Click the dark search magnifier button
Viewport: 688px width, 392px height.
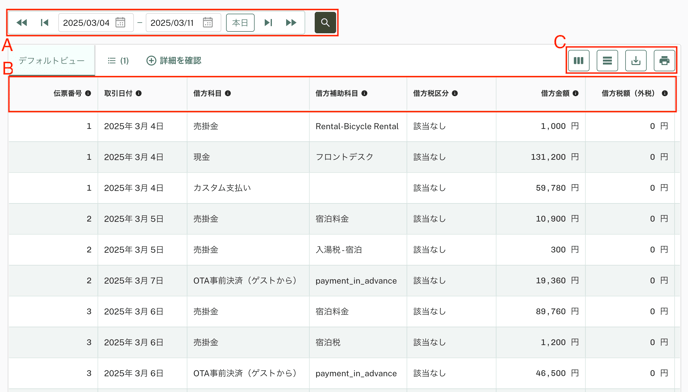tap(325, 22)
